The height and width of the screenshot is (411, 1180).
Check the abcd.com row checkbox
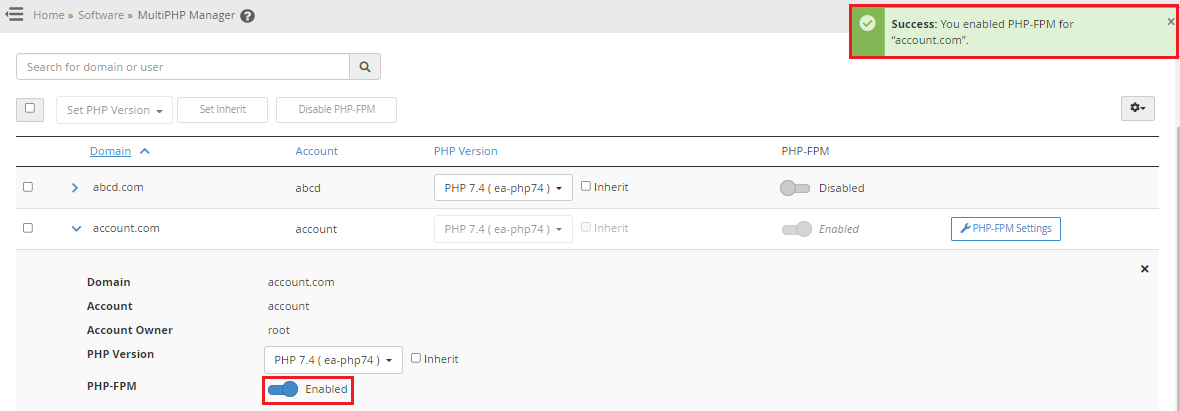28,187
